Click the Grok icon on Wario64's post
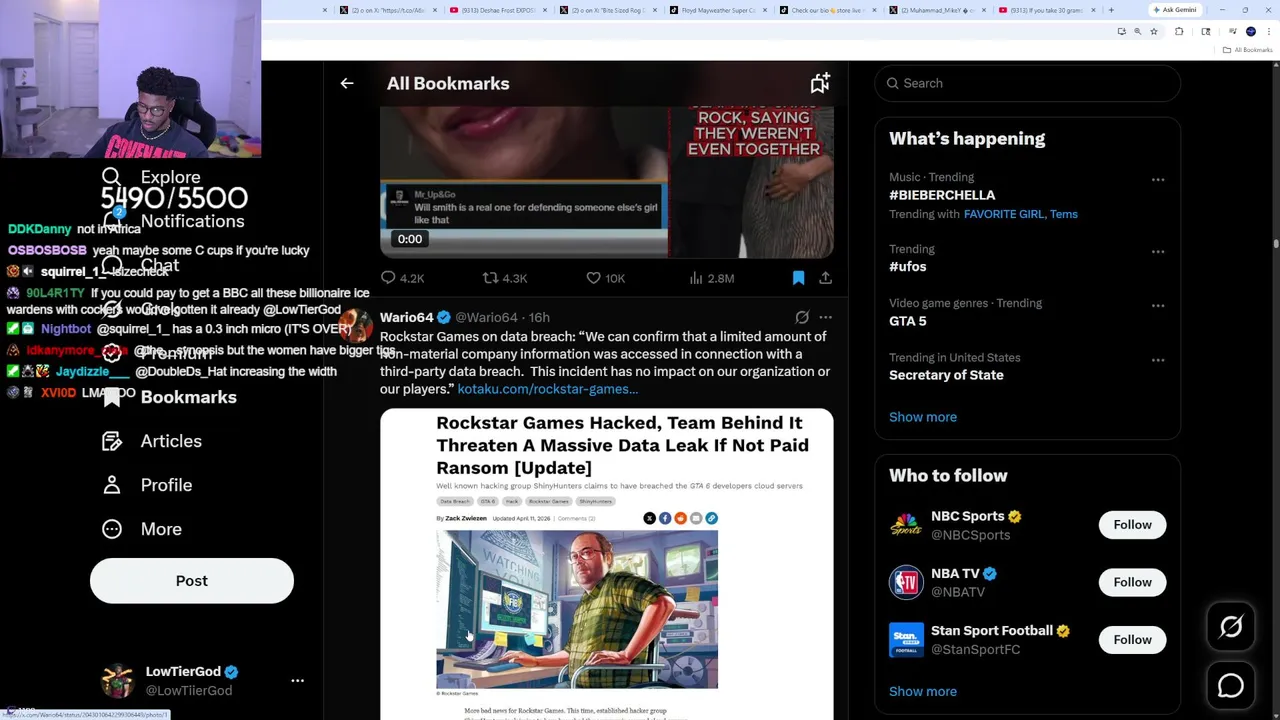Viewport: 1280px width, 720px height. point(802,317)
